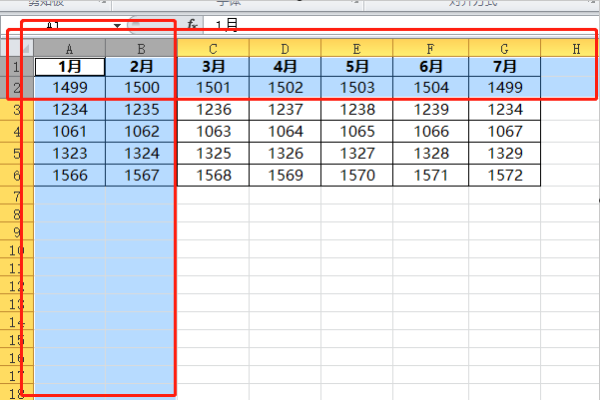This screenshot has height=400, width=600.
Task: Click the 1499 cell under 1月
Action: (x=70, y=88)
